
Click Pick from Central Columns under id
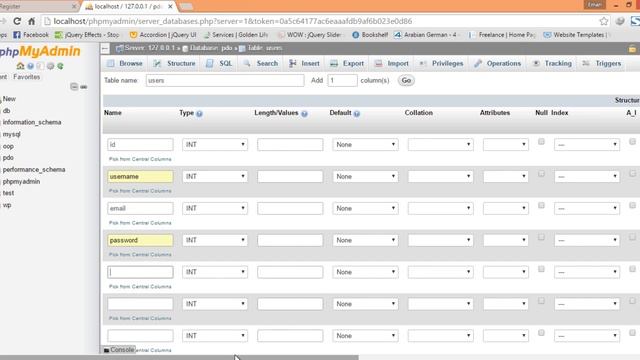click(140, 159)
